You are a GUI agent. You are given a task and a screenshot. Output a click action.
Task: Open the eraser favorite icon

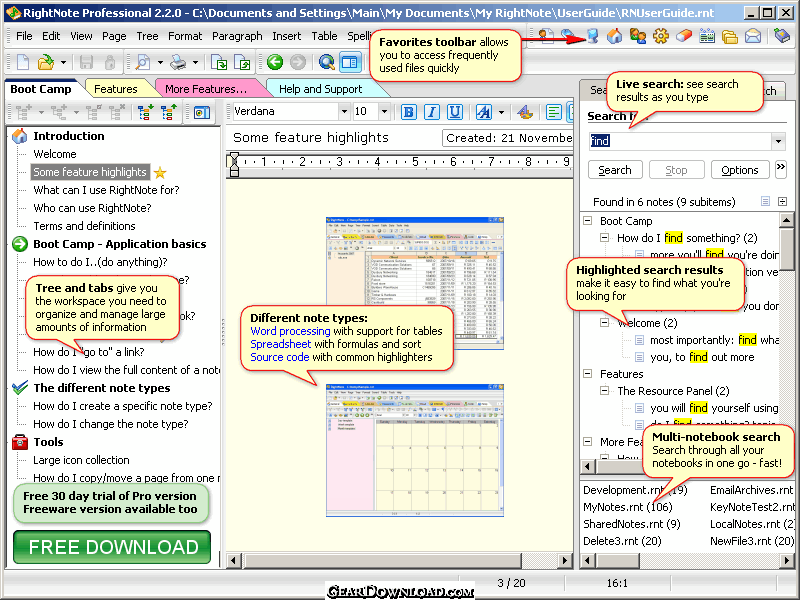click(x=684, y=36)
